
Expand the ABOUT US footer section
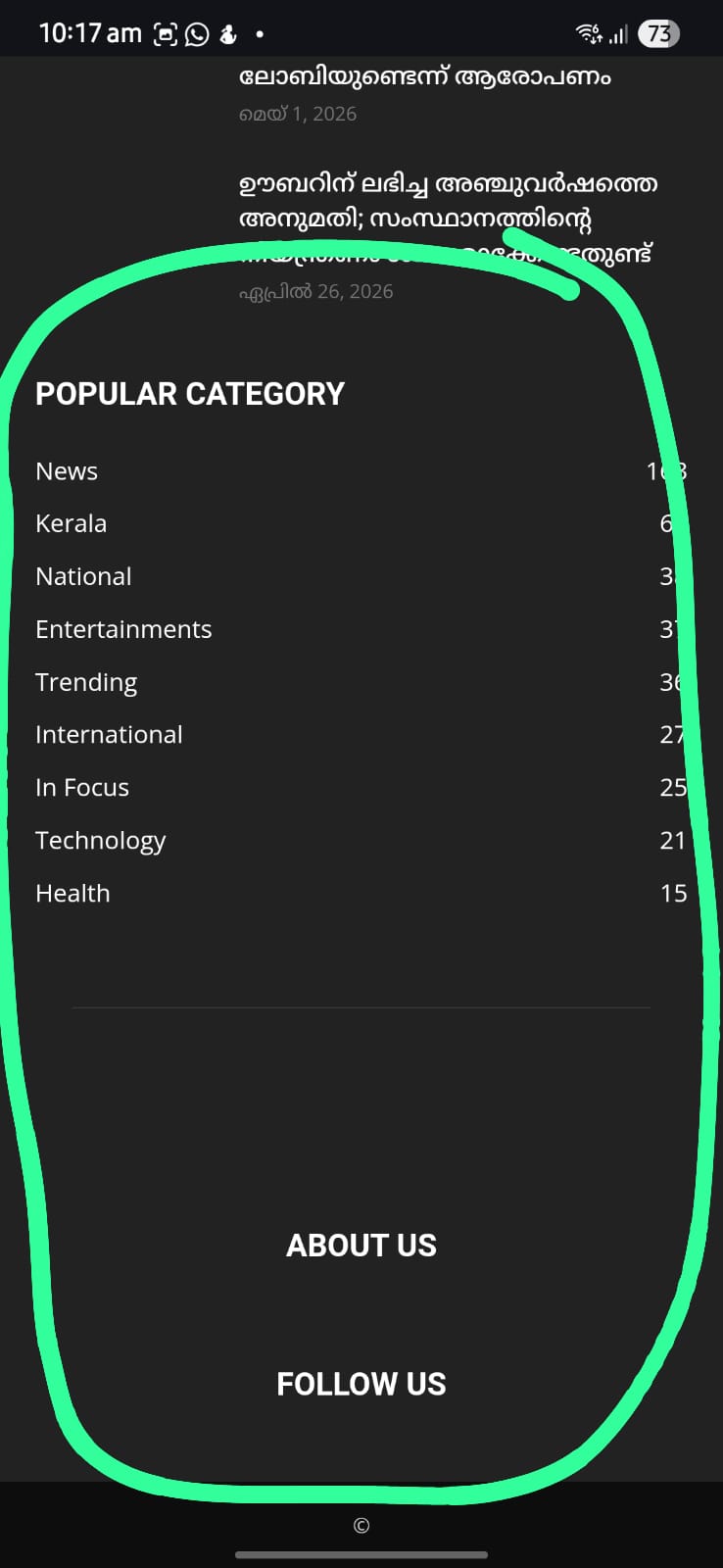pyautogui.click(x=361, y=1246)
